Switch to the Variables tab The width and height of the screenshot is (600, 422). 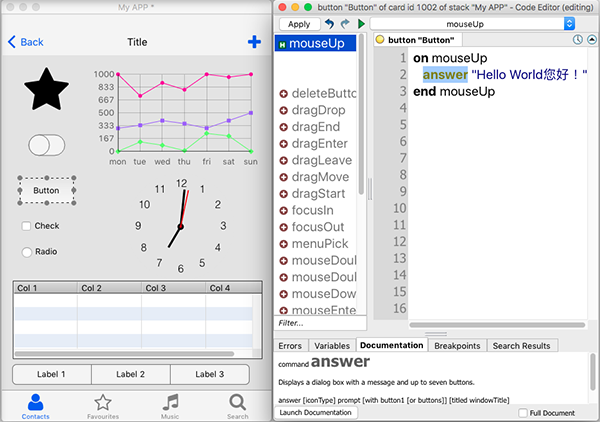point(331,346)
